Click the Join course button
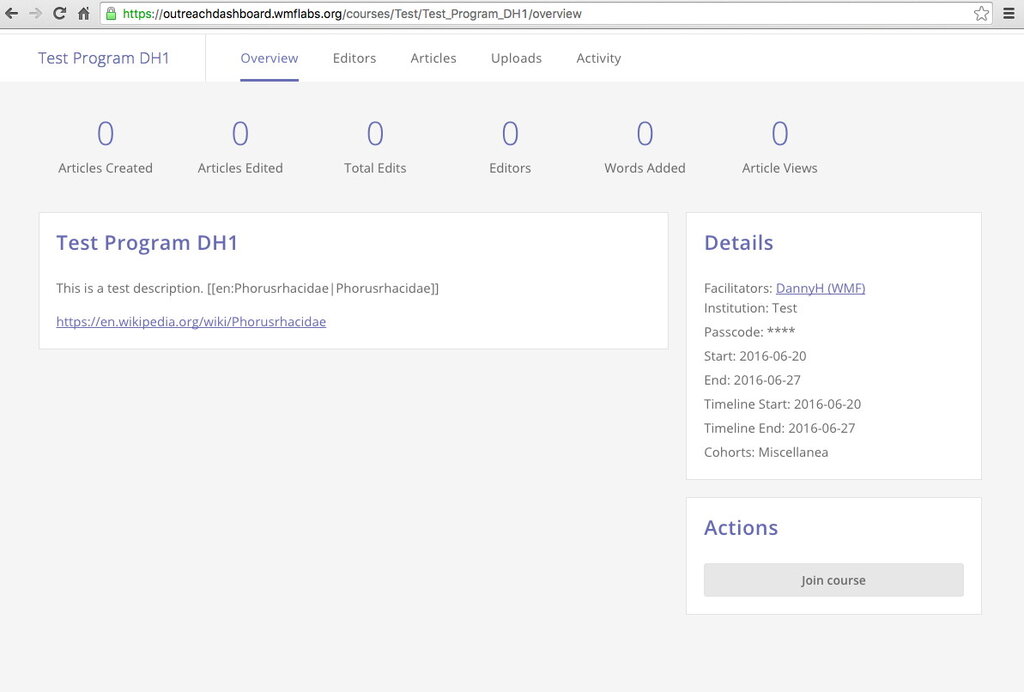This screenshot has height=692, width=1024. pyautogui.click(x=833, y=580)
